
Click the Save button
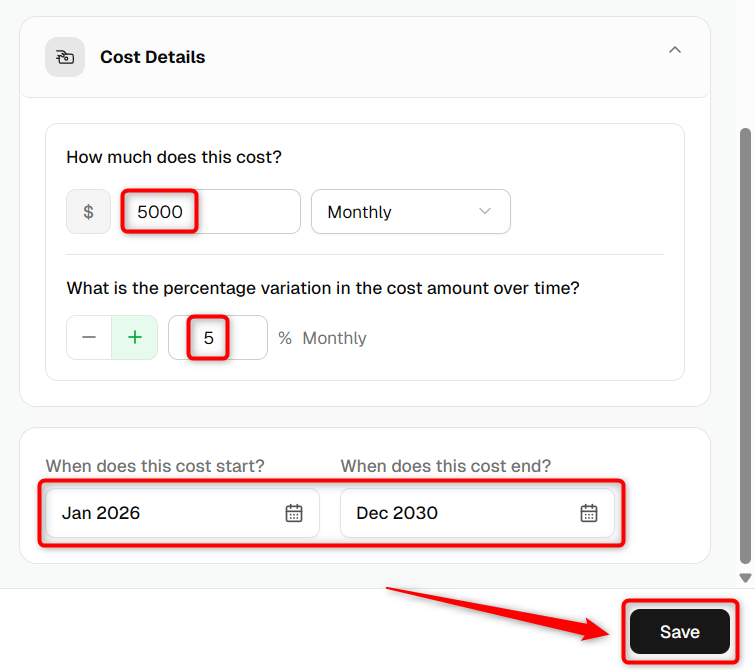(x=680, y=631)
